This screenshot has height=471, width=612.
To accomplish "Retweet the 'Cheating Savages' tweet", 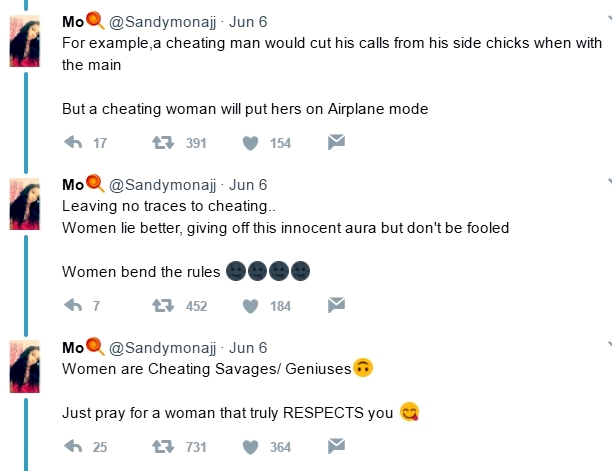I will pyautogui.click(x=161, y=446).
